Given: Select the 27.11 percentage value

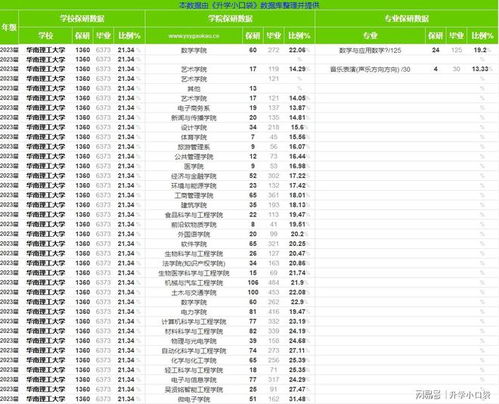Looking at the screenshot, I should tap(297, 350).
